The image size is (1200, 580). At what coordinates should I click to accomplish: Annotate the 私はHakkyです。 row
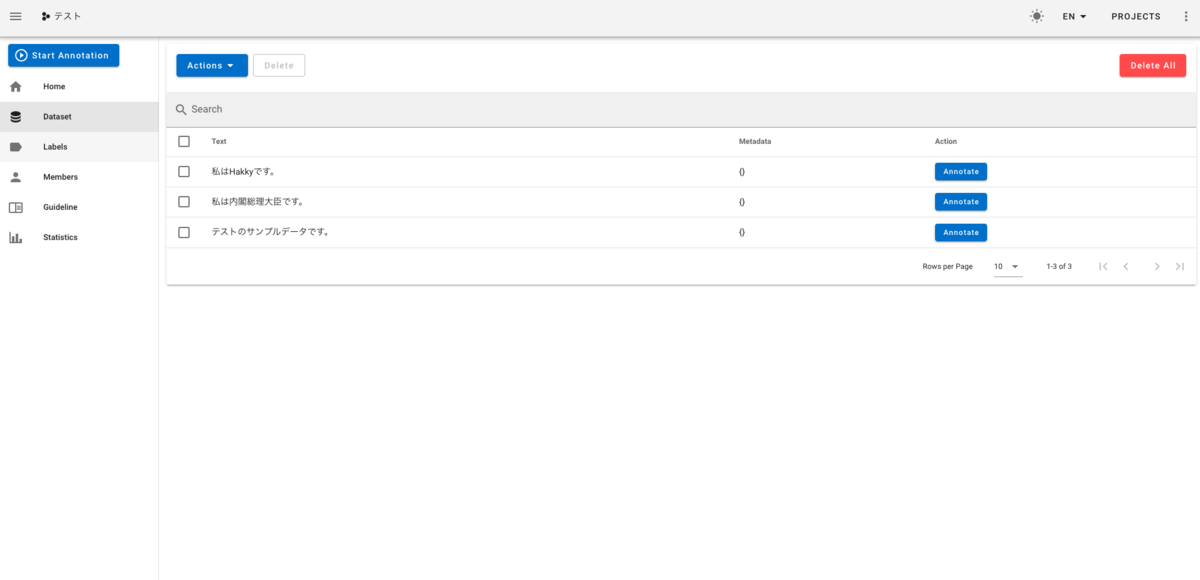coord(961,172)
